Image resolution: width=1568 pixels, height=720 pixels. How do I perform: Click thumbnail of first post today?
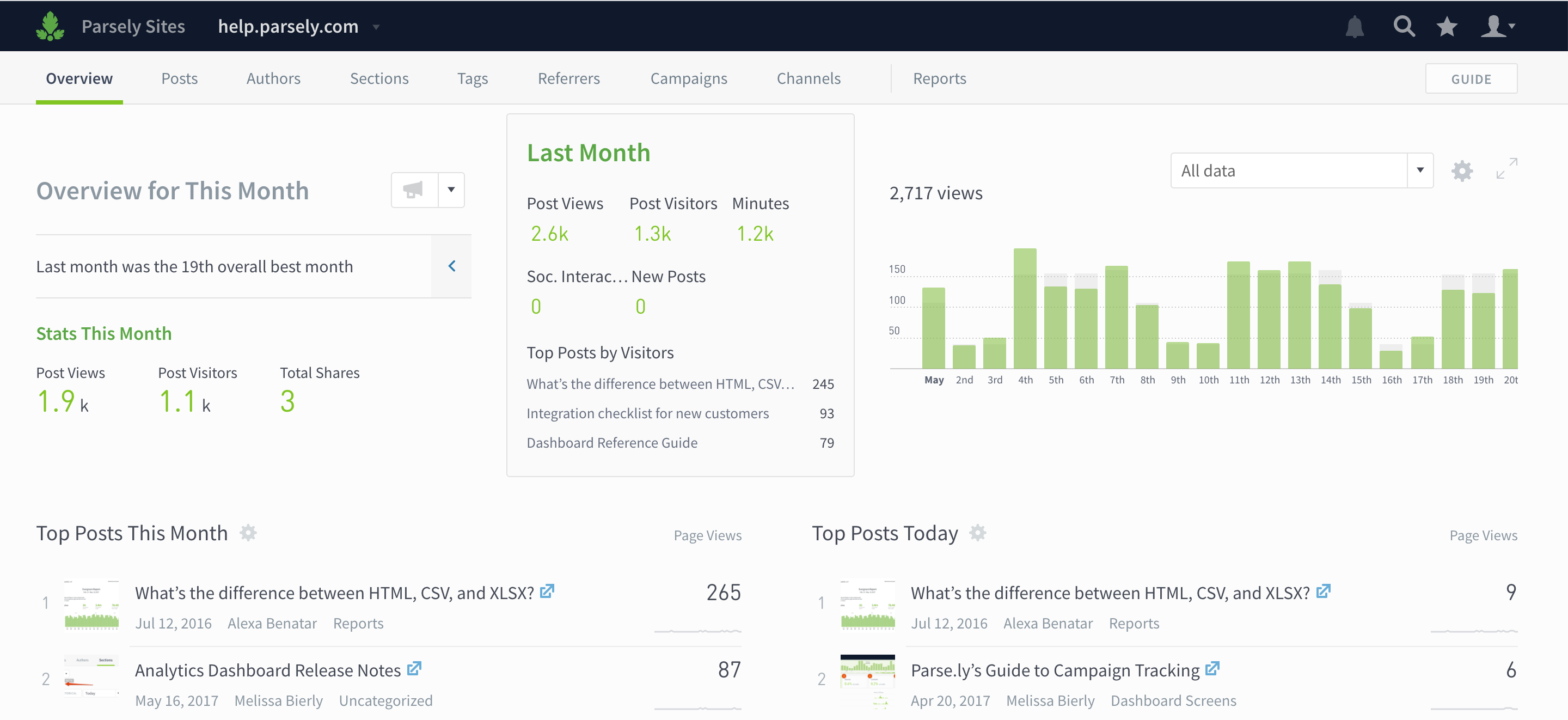[x=867, y=604]
